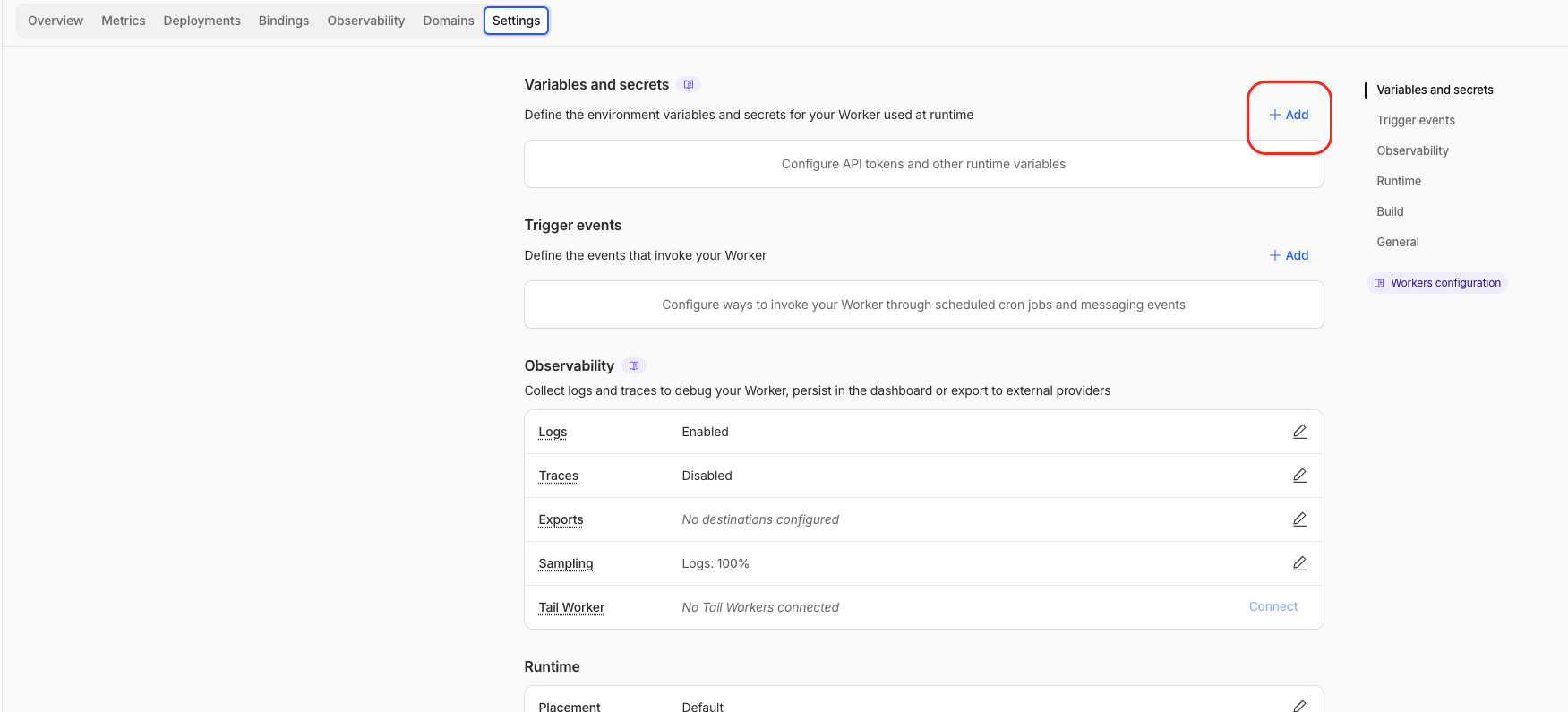Click the Sampling row label
The image size is (1568, 712).
(566, 563)
